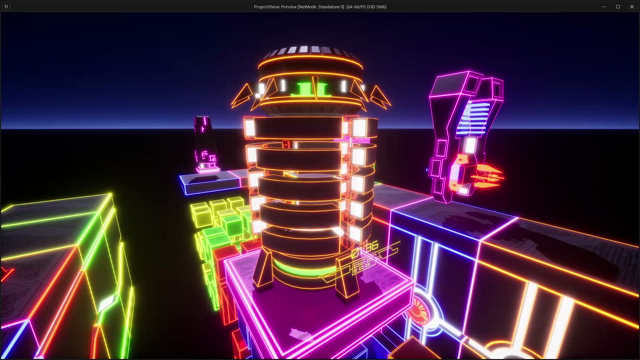The image size is (640, 360).
Task: Maximize the game preview window
Action: [618, 7]
